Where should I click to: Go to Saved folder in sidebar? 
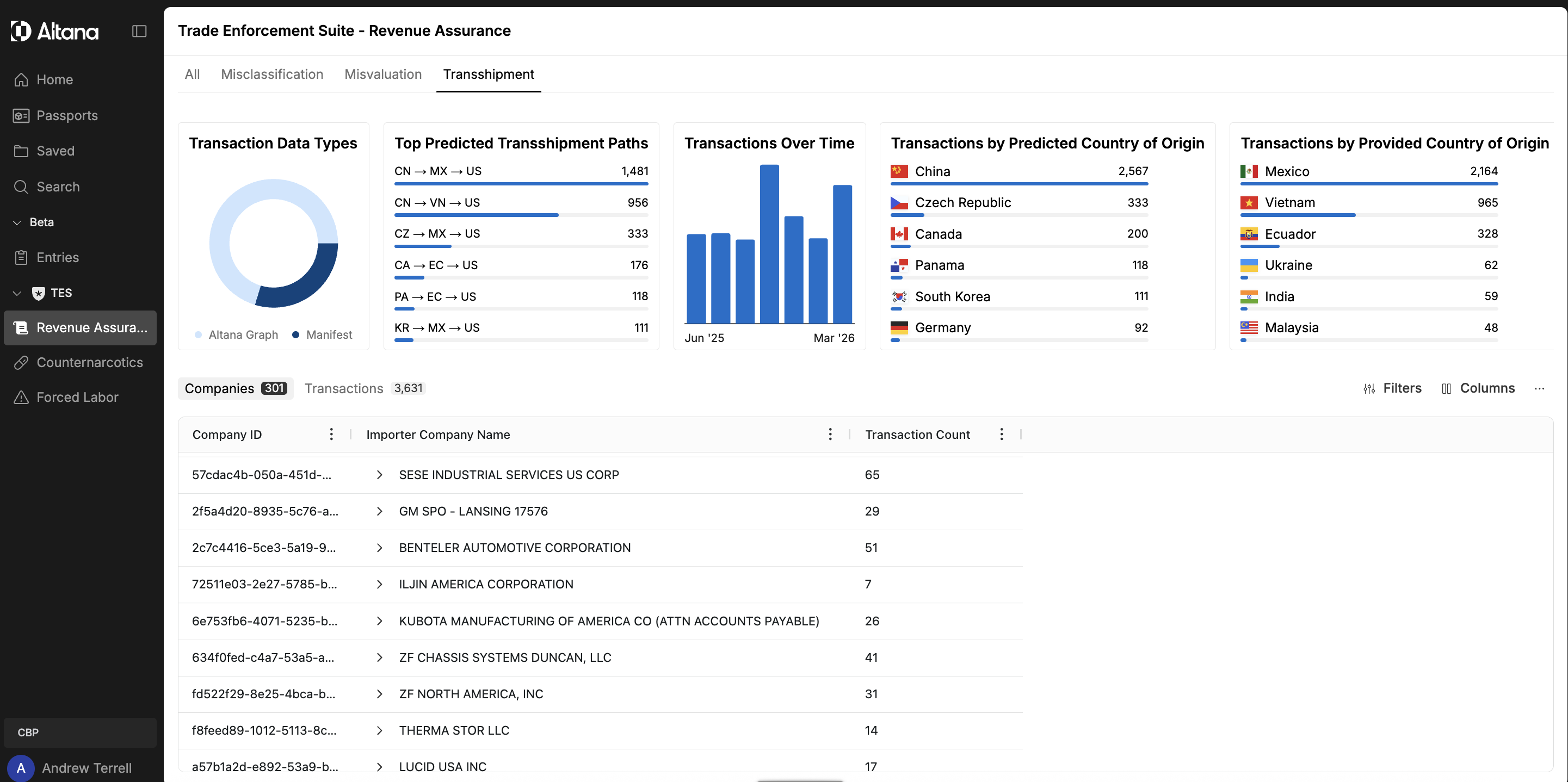click(x=81, y=151)
